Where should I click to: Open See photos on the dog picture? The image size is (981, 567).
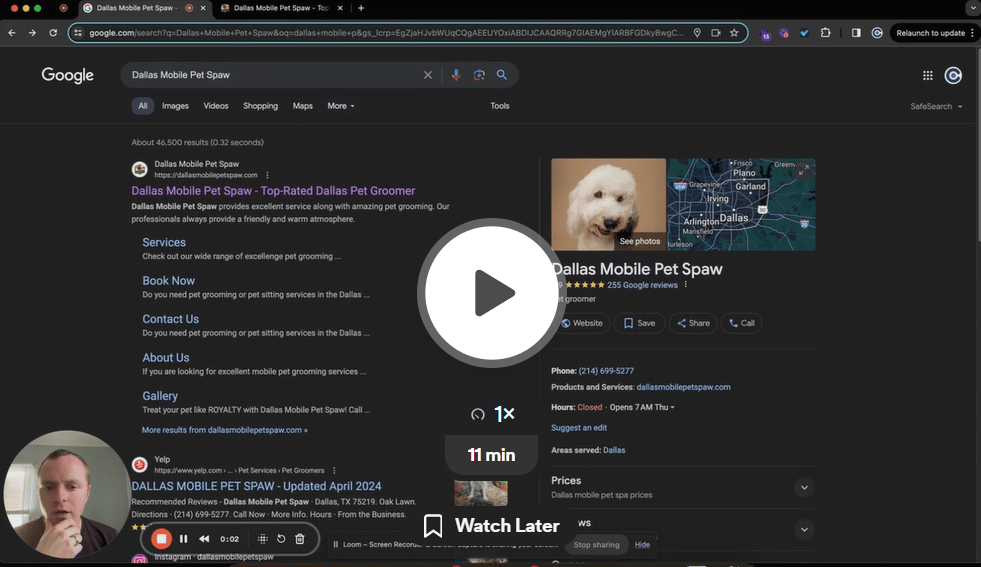click(x=639, y=241)
